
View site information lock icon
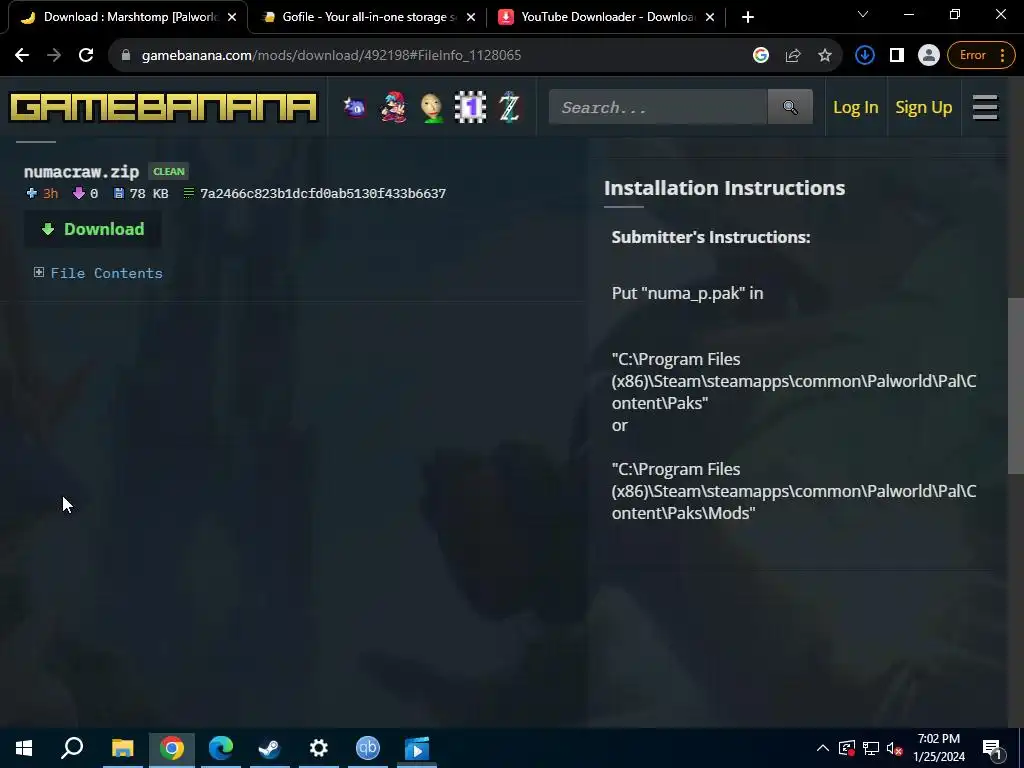coord(126,56)
